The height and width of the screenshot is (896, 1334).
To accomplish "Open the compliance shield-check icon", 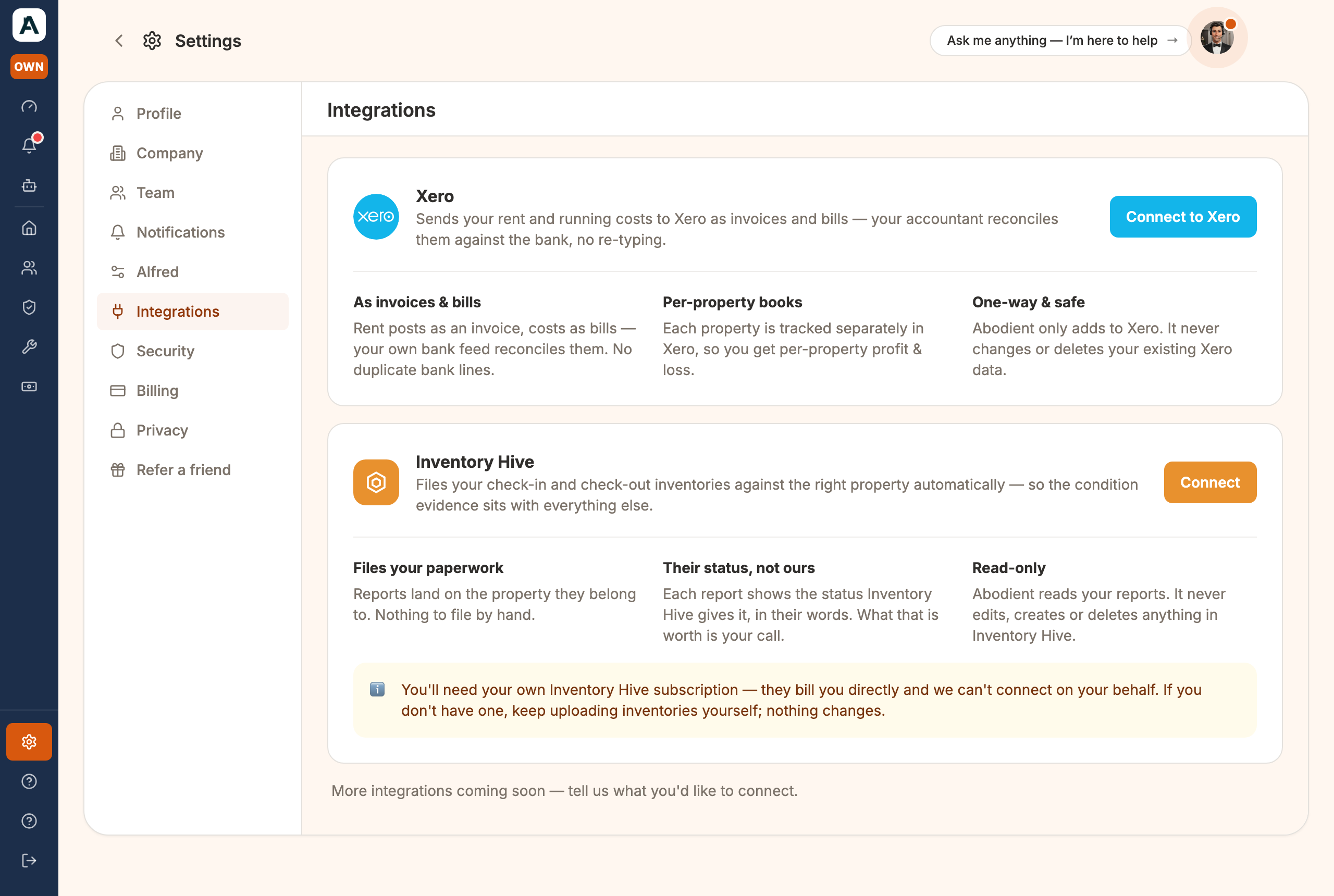I will point(29,307).
